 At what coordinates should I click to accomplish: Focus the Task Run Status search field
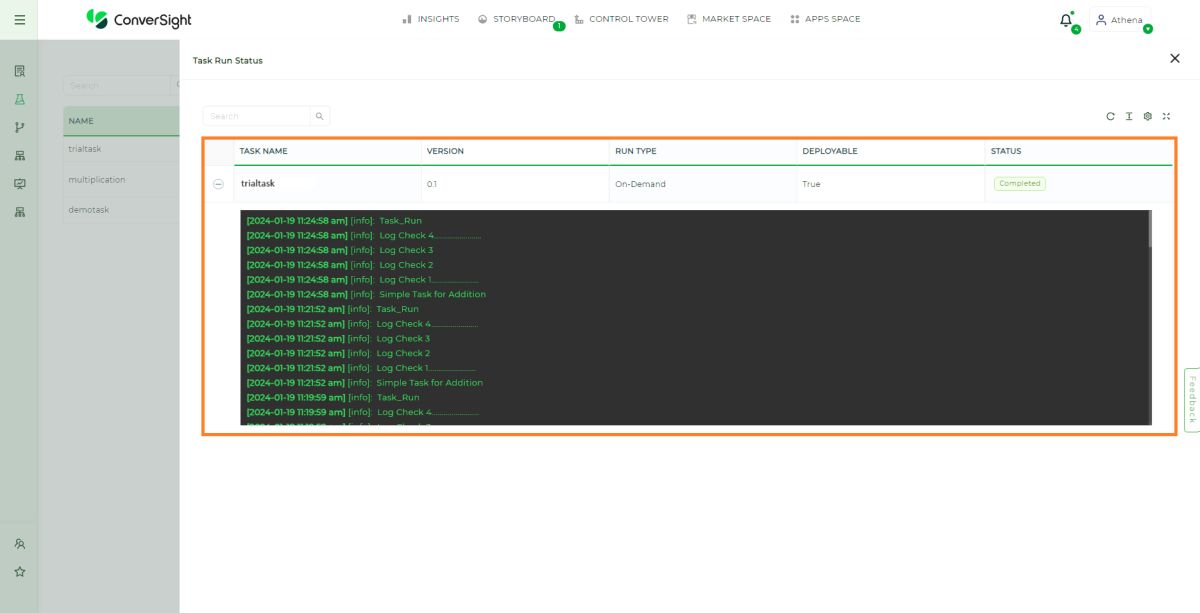coord(257,116)
